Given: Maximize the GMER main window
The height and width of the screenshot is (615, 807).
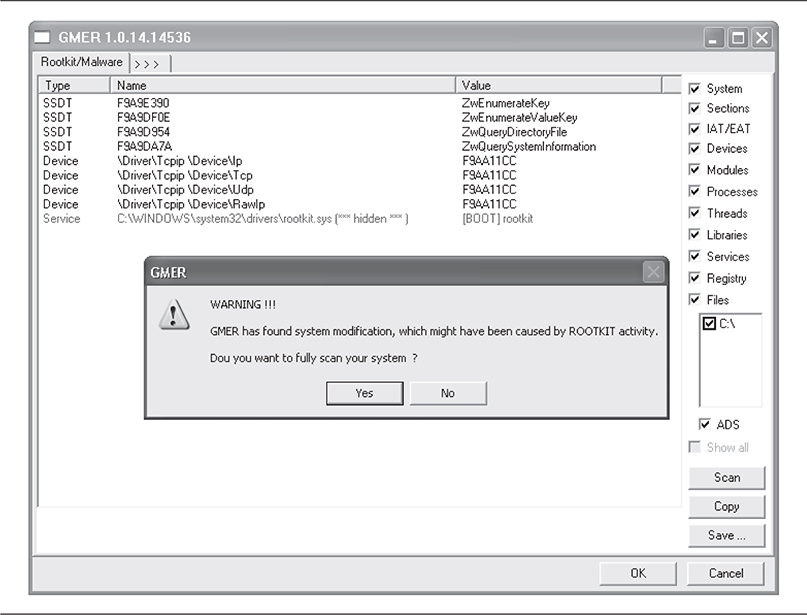Looking at the screenshot, I should point(738,38).
